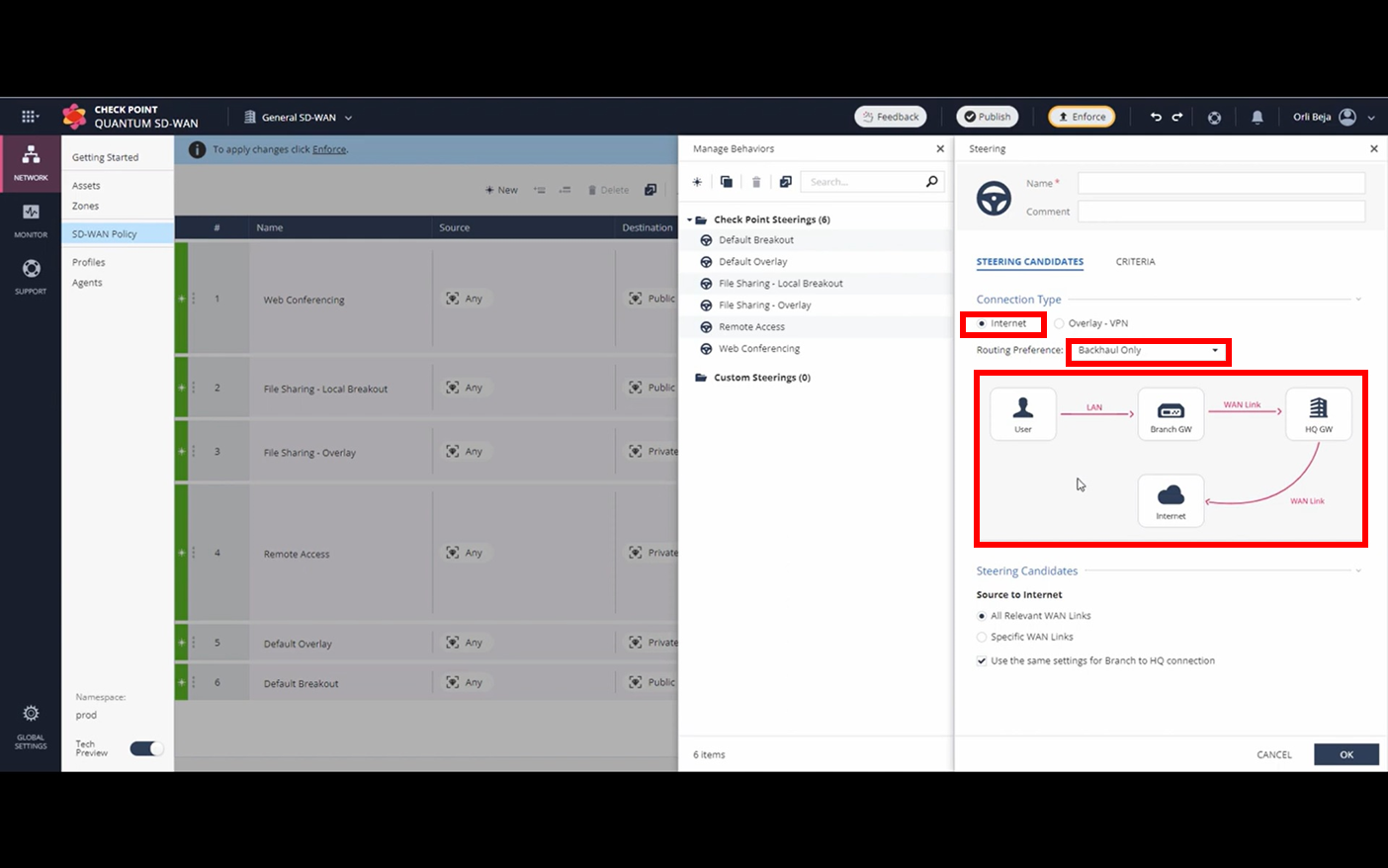Open the Routing Preference dropdown
This screenshot has height=868, width=1388.
coord(1148,351)
